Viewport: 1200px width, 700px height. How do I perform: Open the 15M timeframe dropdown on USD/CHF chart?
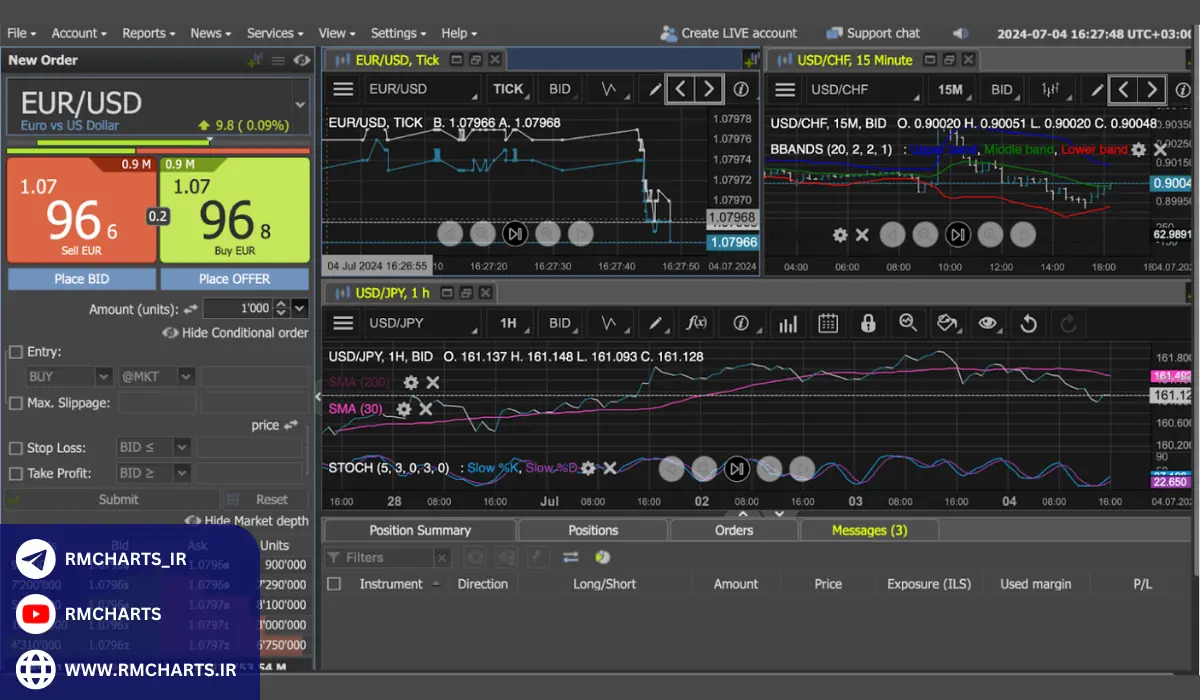coord(951,89)
